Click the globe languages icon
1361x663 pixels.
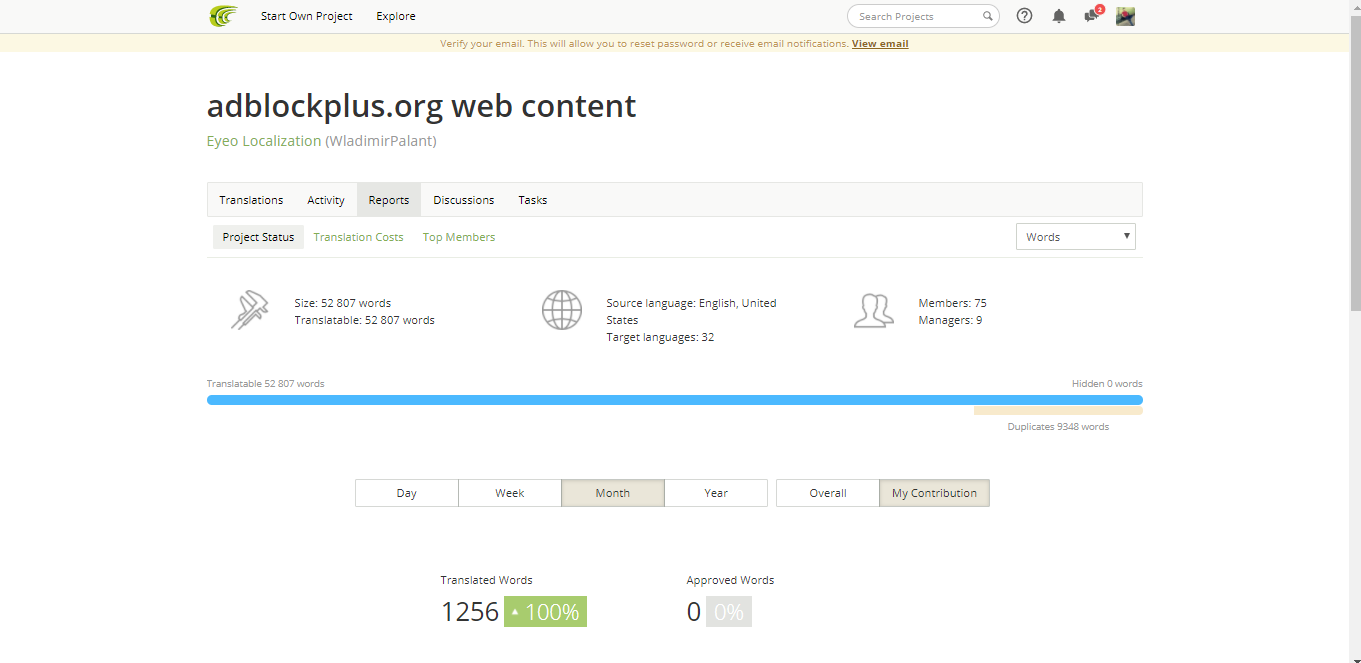[x=562, y=310]
